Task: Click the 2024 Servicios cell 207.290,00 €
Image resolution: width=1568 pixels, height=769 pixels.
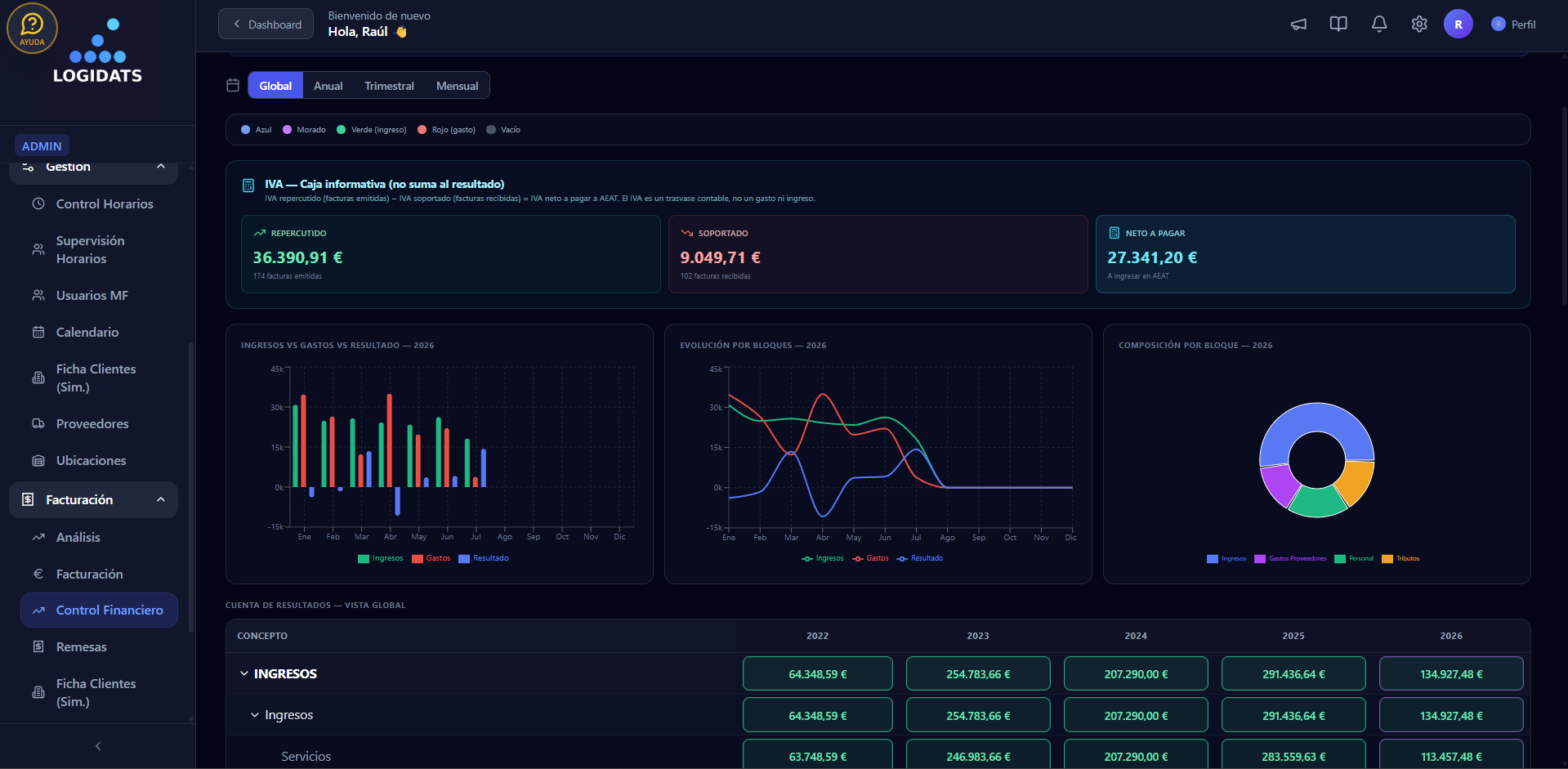Action: 1136,756
